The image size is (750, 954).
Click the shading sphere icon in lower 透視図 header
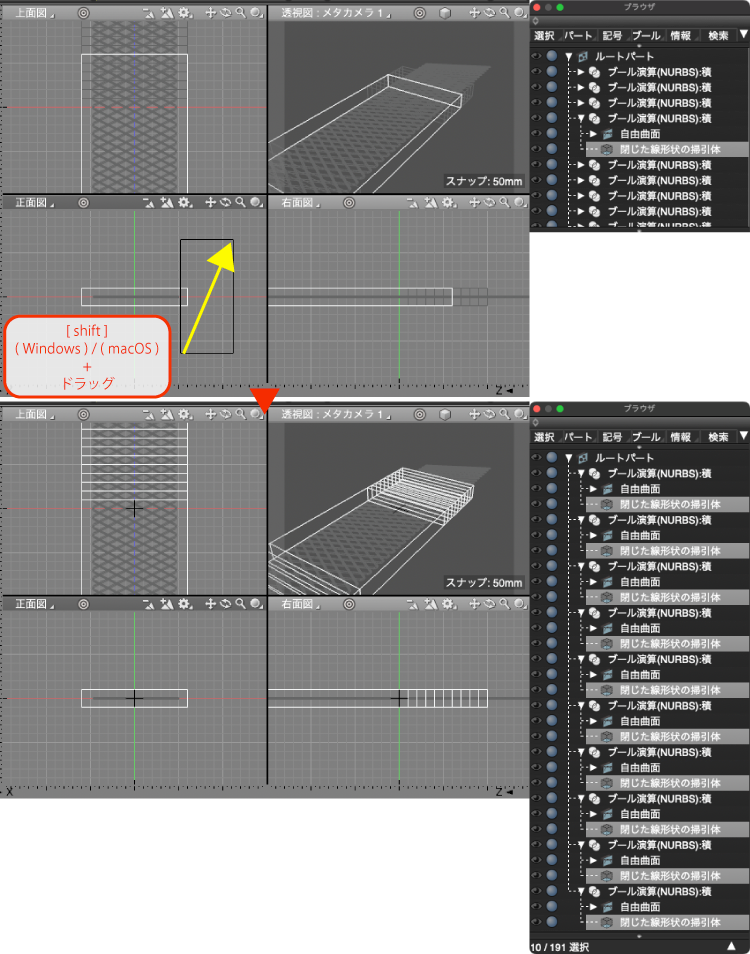pos(520,414)
